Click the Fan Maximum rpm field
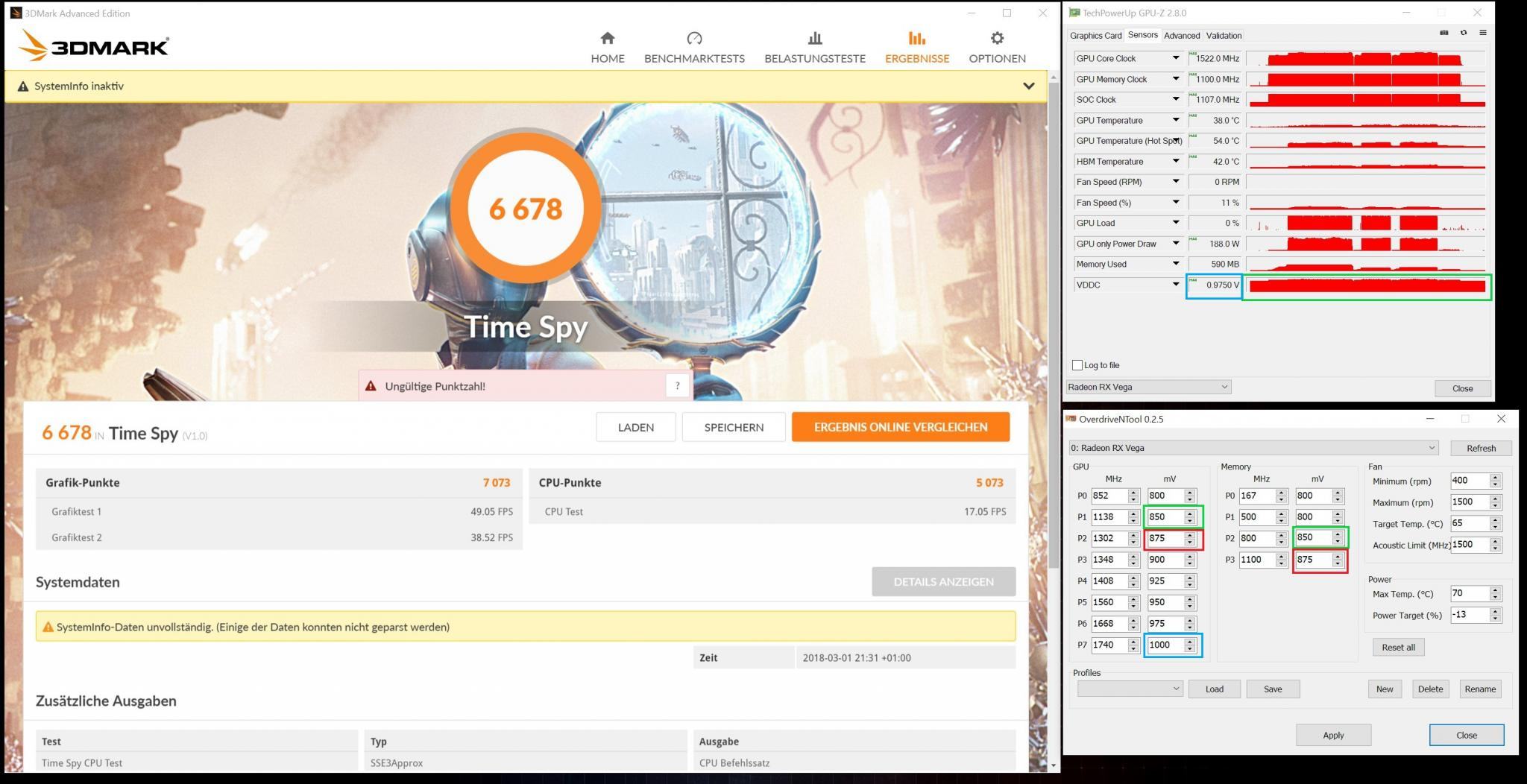This screenshot has height=784, width=1527. tap(1469, 502)
